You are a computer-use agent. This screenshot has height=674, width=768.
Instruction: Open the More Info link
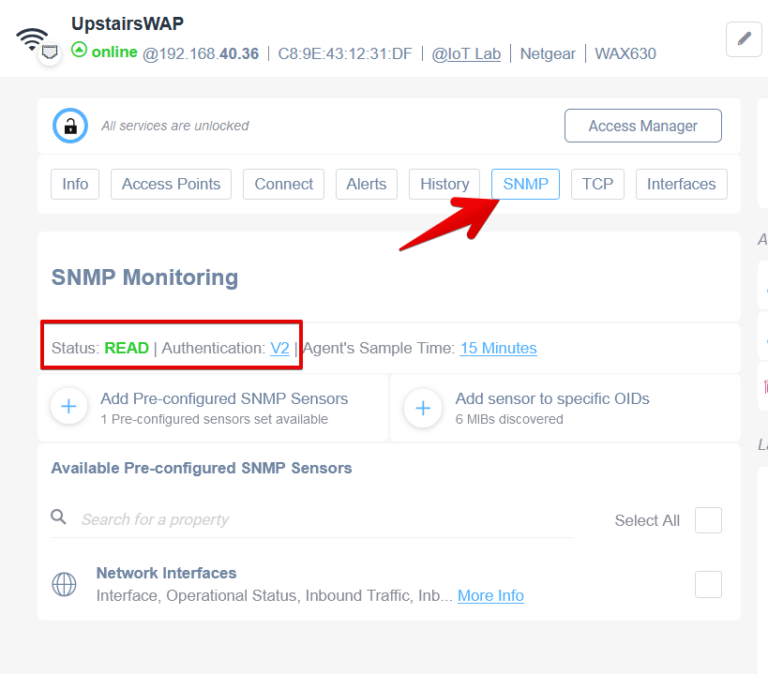click(490, 595)
